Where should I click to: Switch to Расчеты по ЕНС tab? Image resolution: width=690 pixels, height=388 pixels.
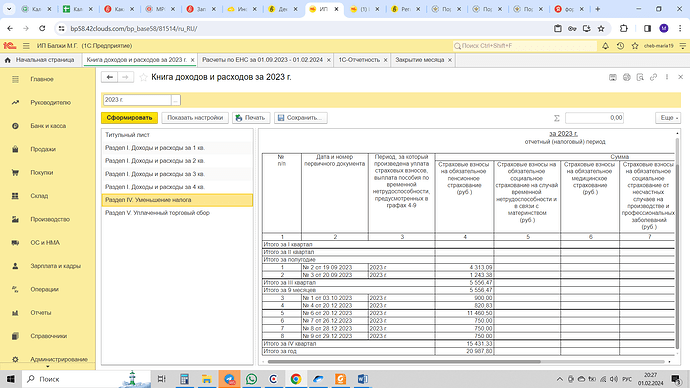[262, 60]
